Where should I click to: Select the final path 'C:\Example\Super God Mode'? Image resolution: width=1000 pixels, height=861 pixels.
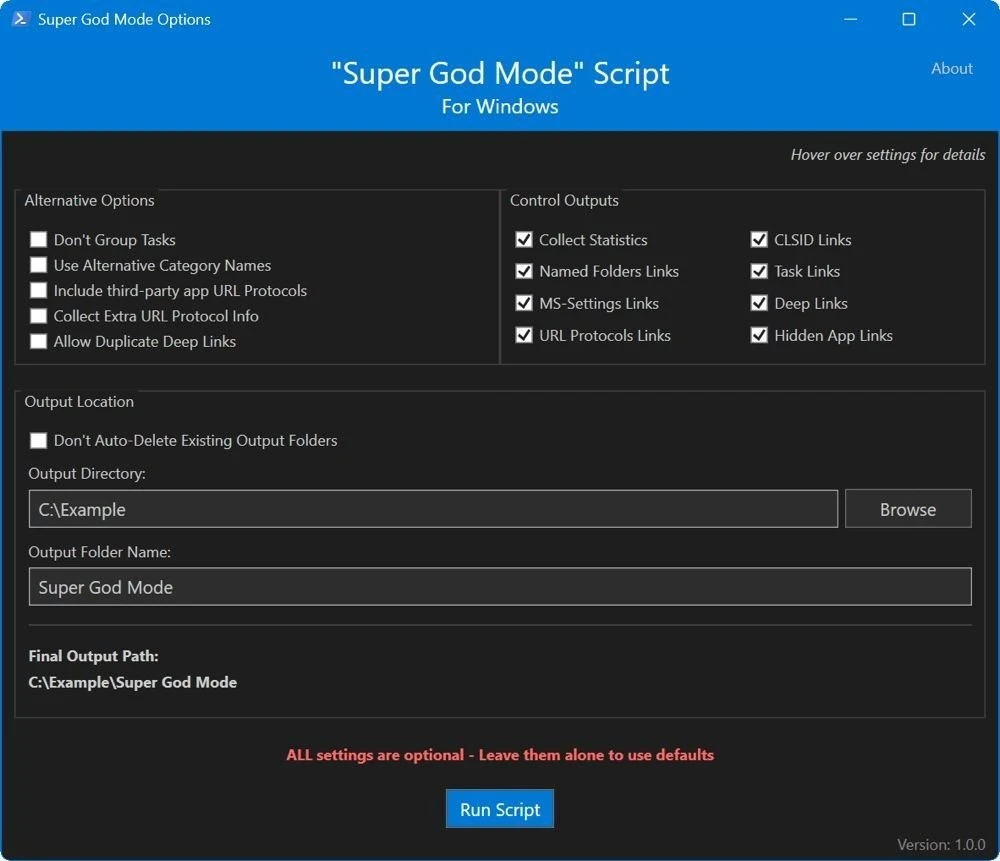tap(133, 682)
